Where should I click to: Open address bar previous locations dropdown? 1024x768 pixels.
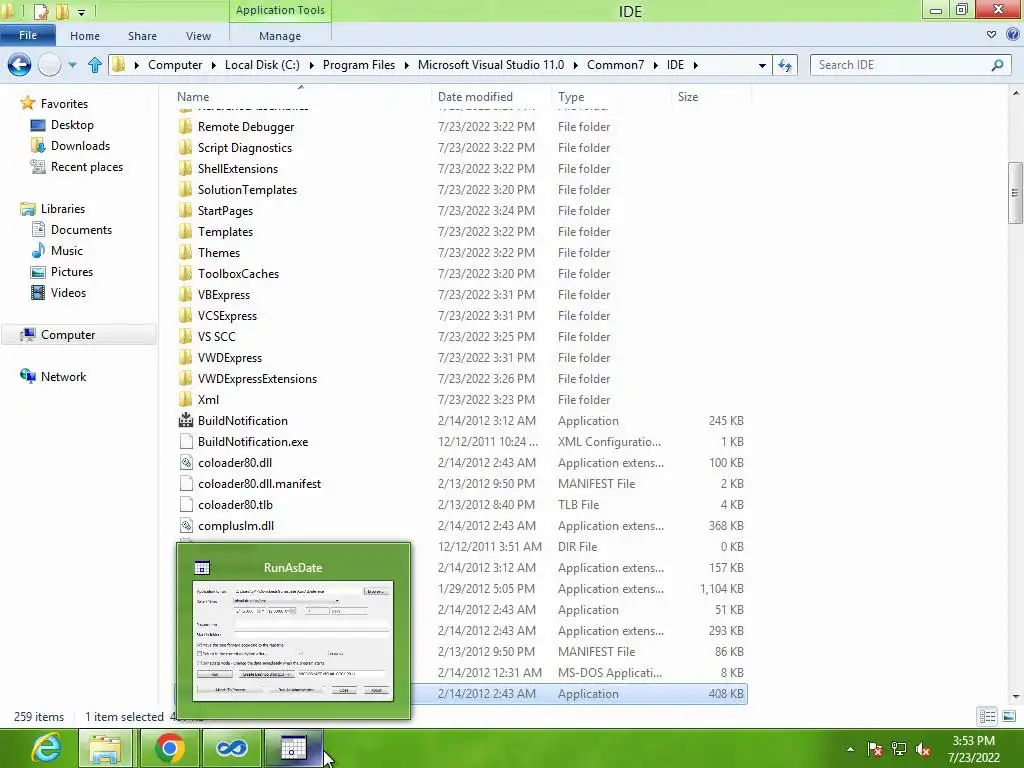(x=761, y=65)
